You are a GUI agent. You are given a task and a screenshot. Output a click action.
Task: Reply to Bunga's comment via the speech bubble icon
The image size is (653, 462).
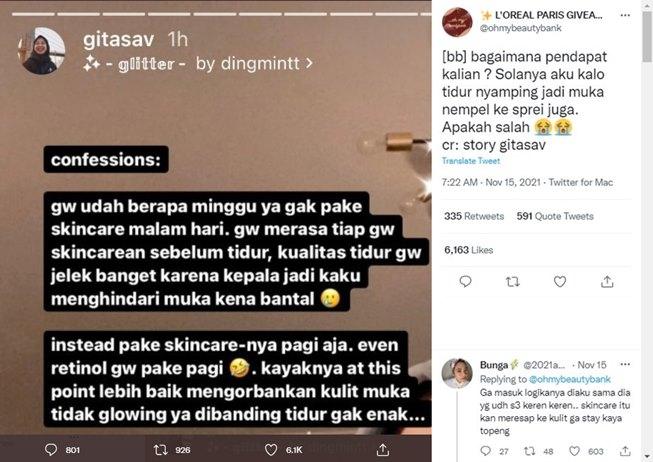pyautogui.click(x=485, y=451)
